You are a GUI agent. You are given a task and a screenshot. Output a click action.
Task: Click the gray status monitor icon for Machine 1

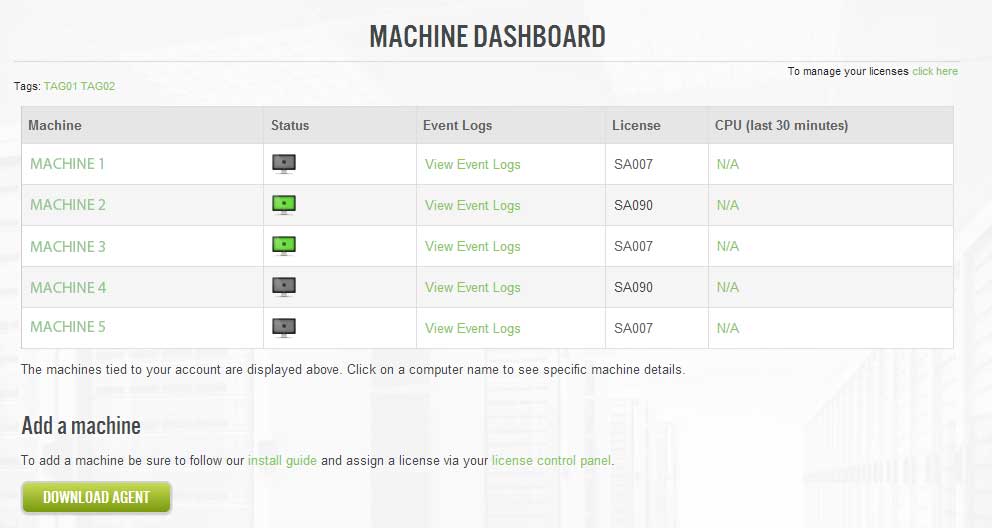click(x=284, y=164)
